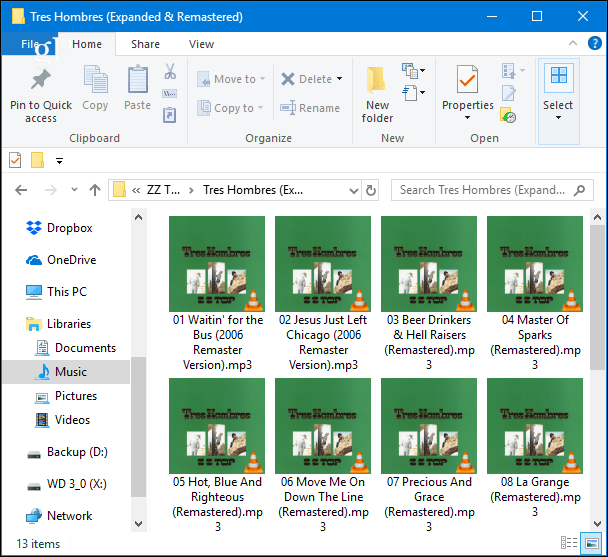Open Documents library in sidebar
Image resolution: width=608 pixels, height=557 pixels.
pos(76,348)
